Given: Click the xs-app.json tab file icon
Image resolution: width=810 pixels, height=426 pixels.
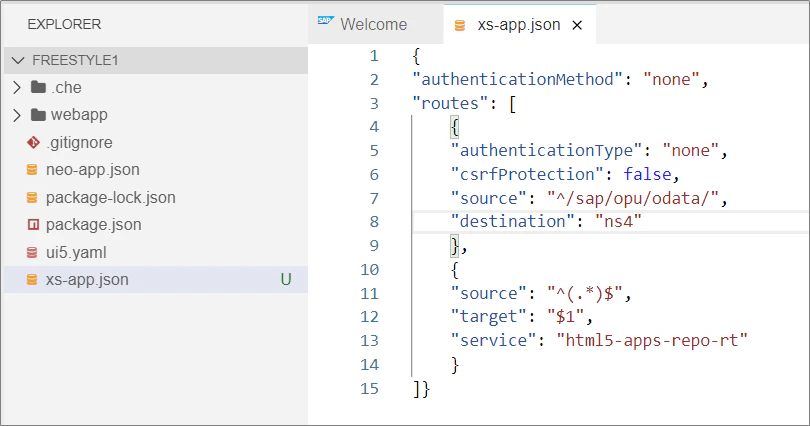Looking at the screenshot, I should coord(459,25).
